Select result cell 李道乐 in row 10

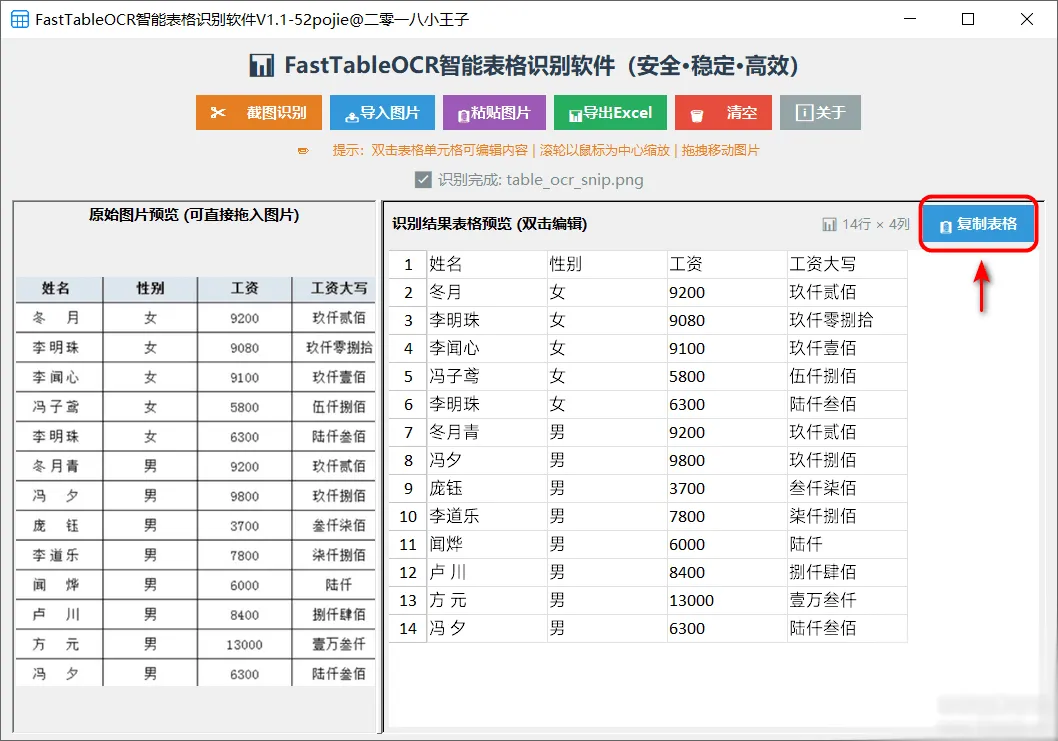[x=486, y=516]
